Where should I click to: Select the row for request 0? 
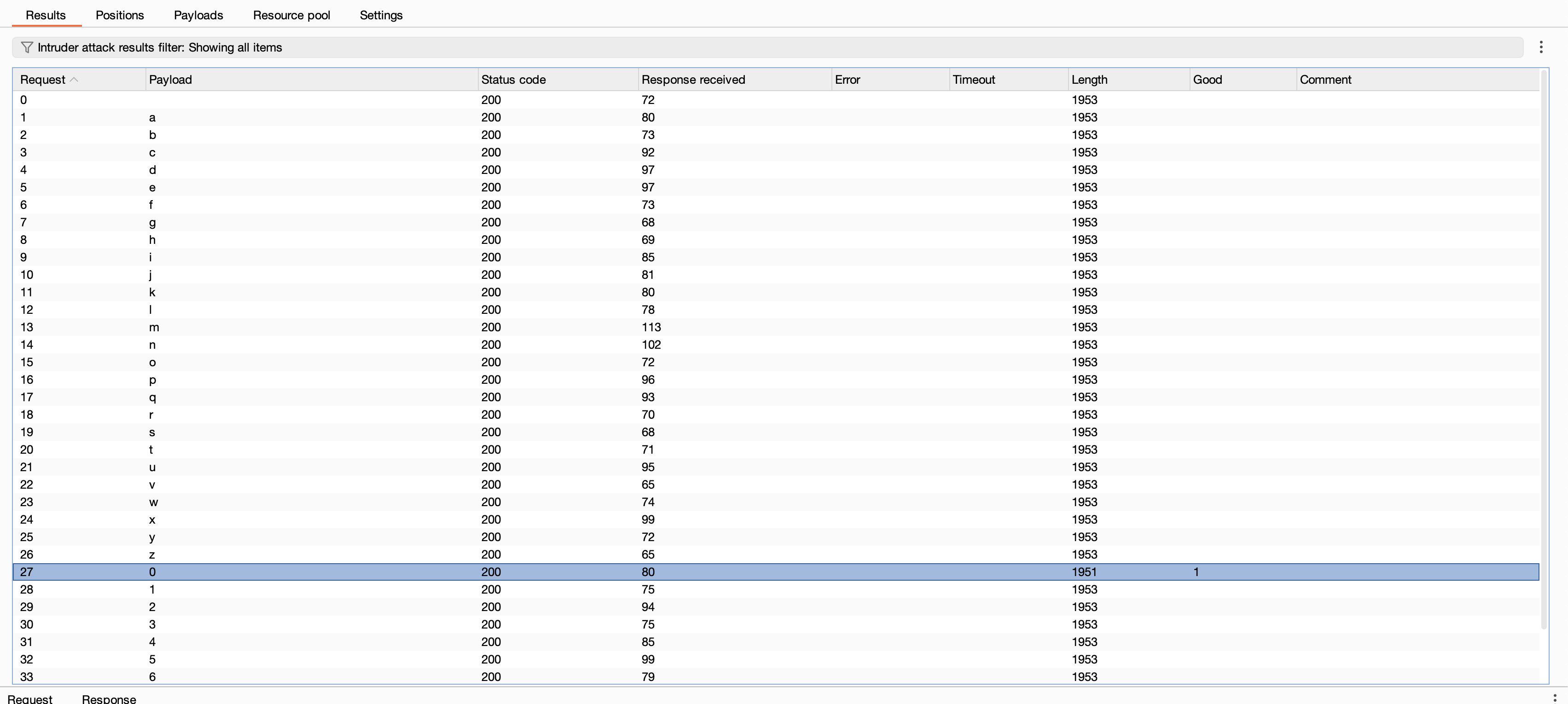pos(776,100)
